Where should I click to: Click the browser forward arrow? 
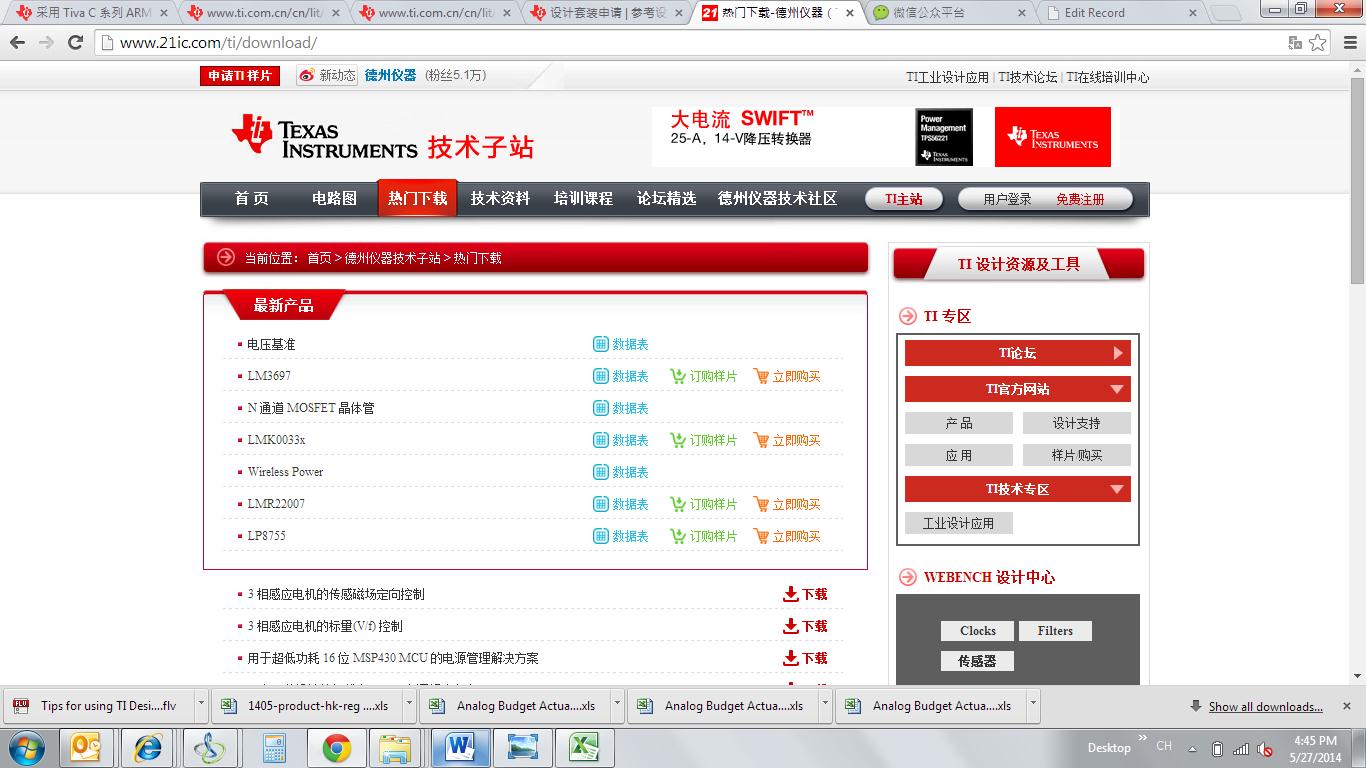pos(46,43)
